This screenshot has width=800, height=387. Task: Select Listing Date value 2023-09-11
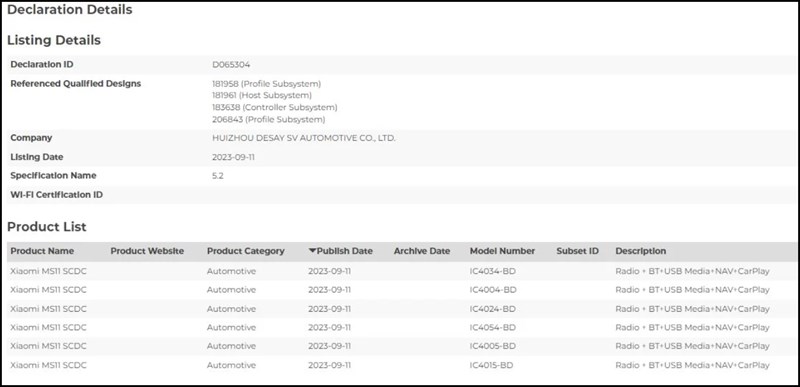(x=233, y=157)
